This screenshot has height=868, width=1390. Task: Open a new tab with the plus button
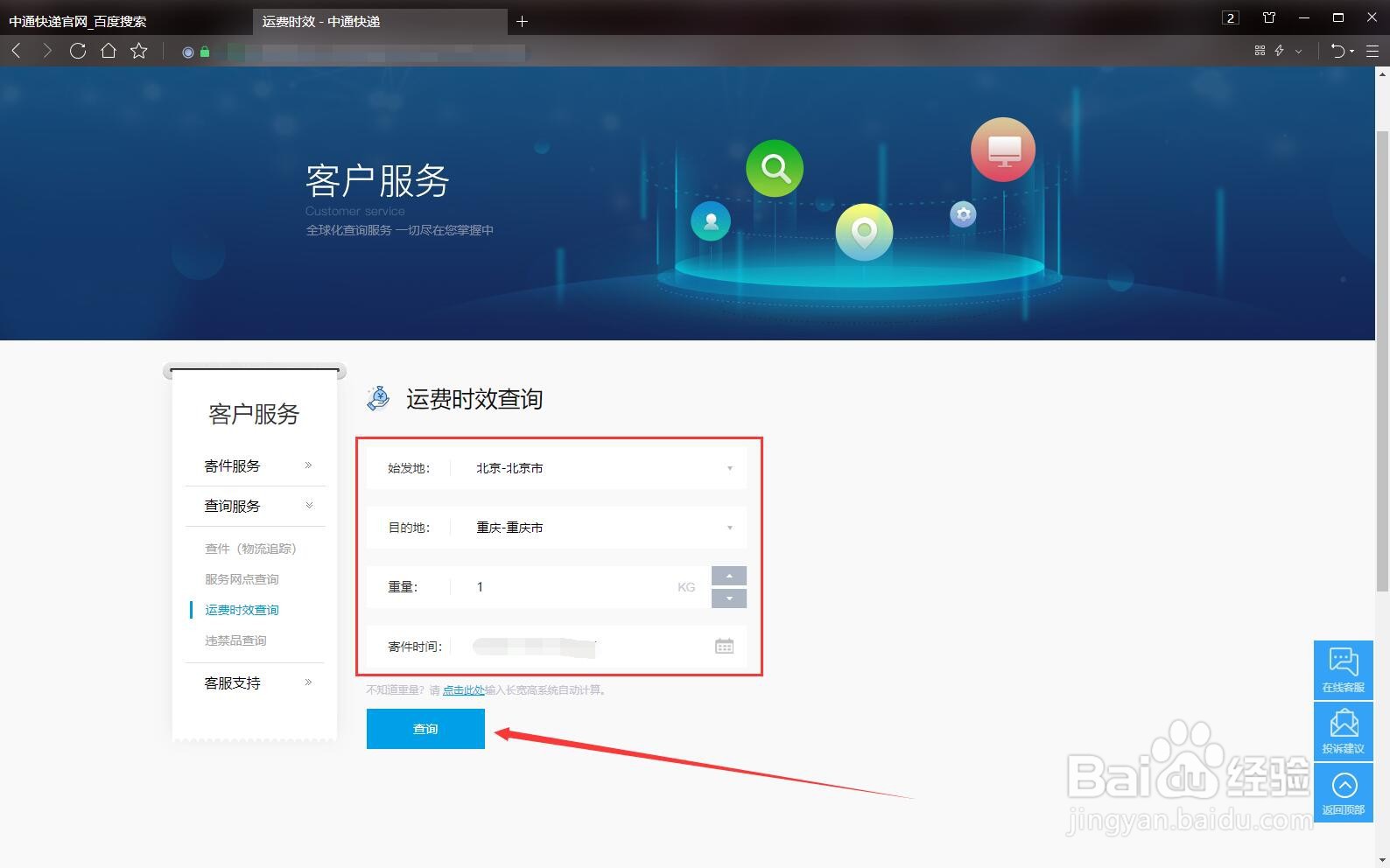523,21
